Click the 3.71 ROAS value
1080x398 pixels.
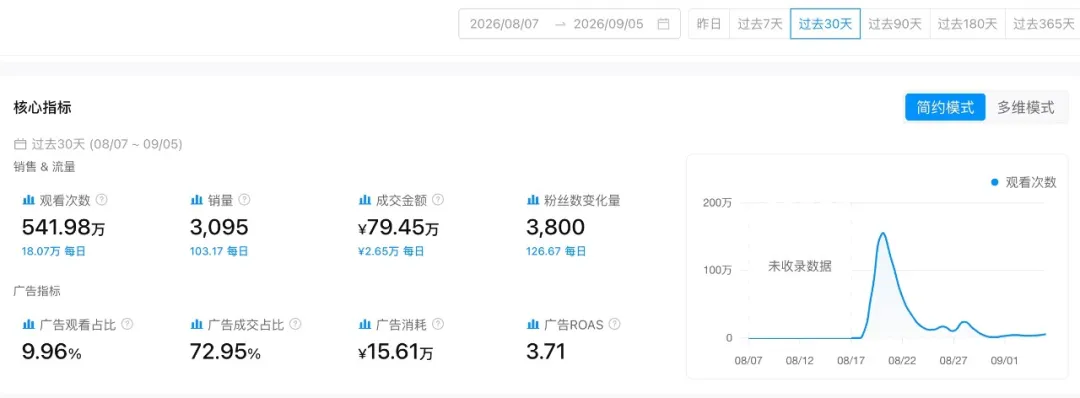546,352
